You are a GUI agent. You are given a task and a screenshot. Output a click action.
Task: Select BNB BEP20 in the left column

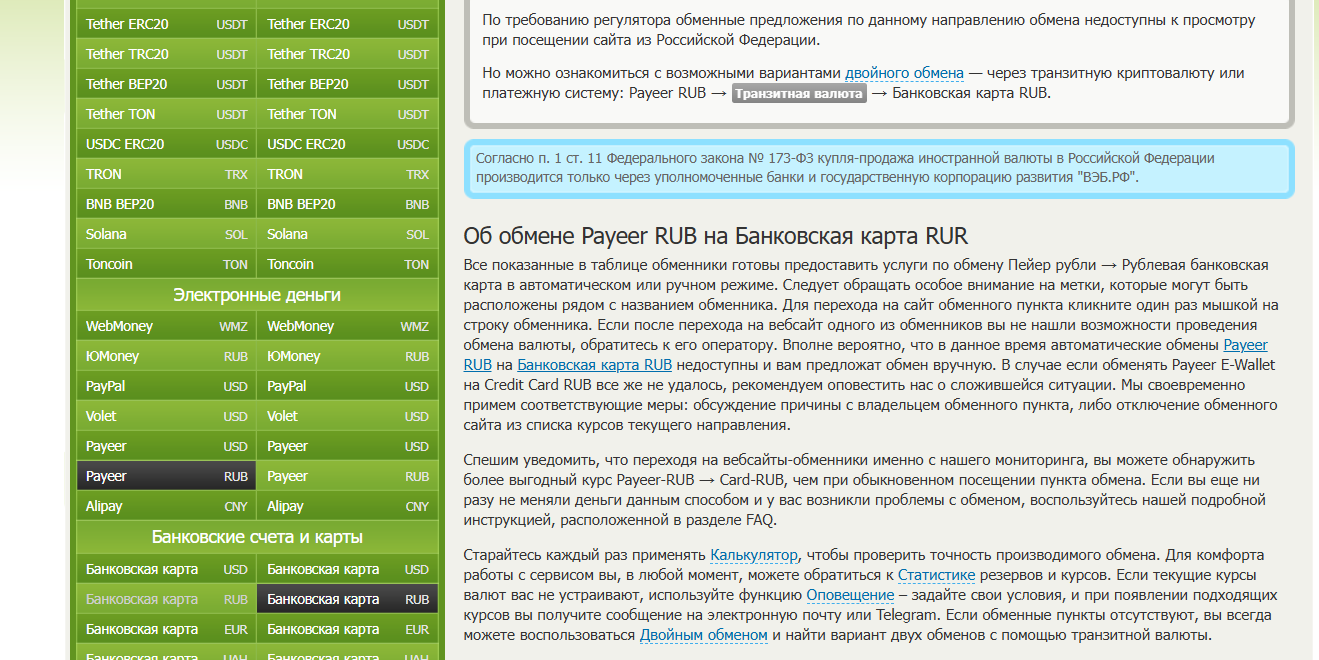(x=166, y=204)
